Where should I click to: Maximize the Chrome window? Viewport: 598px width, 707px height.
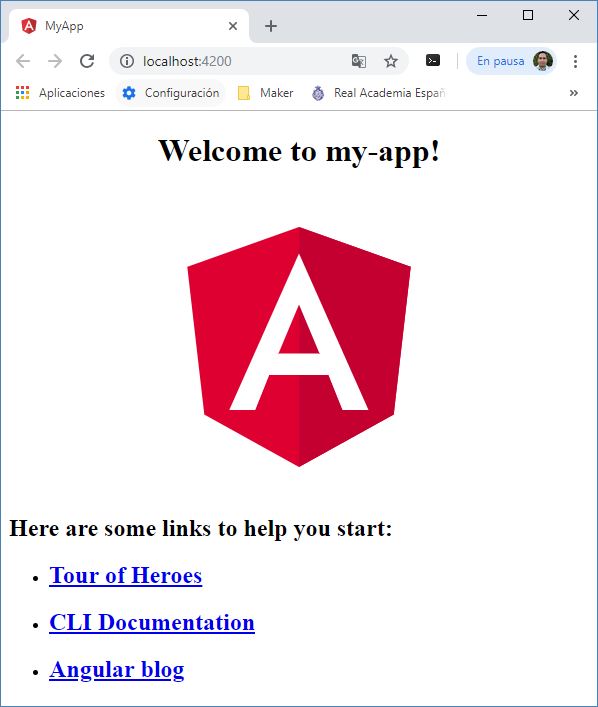click(x=528, y=15)
